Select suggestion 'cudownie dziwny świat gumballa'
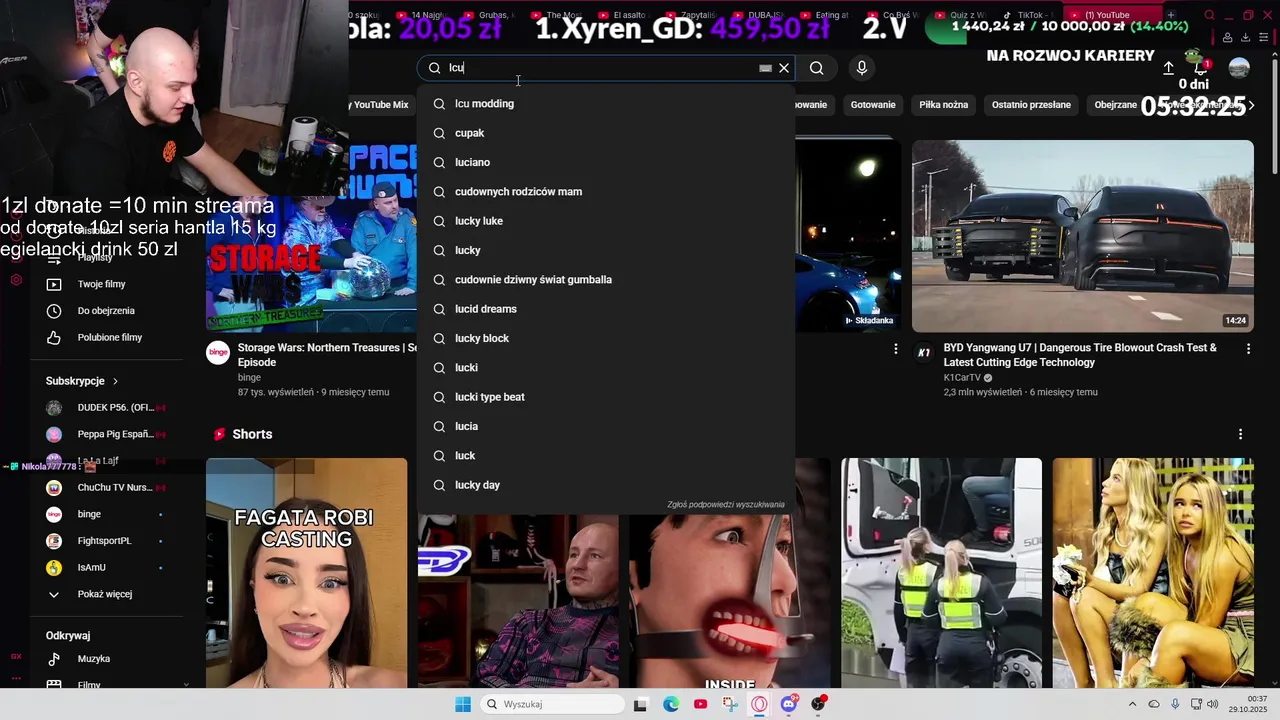Screen dimensions: 1280x720 (x=606, y=280)
